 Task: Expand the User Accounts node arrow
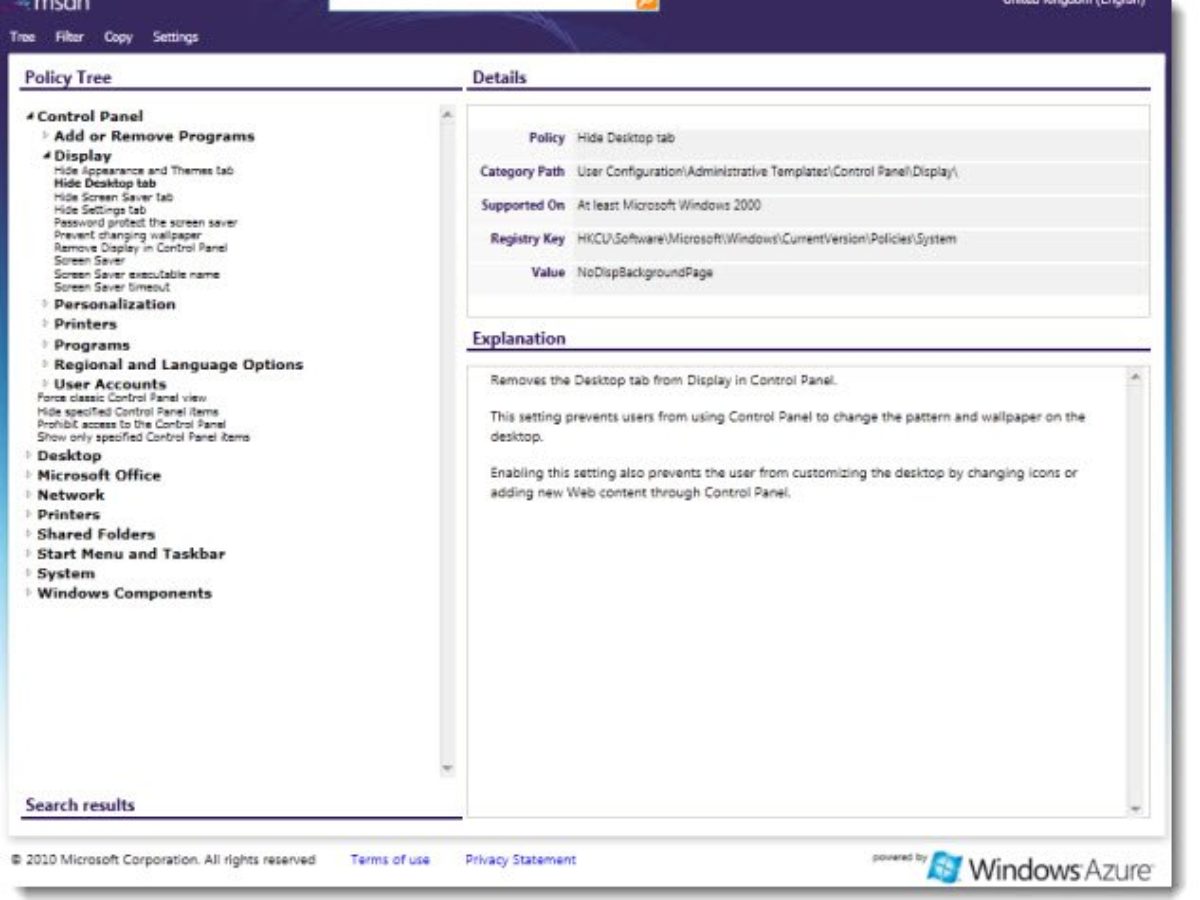coord(46,384)
